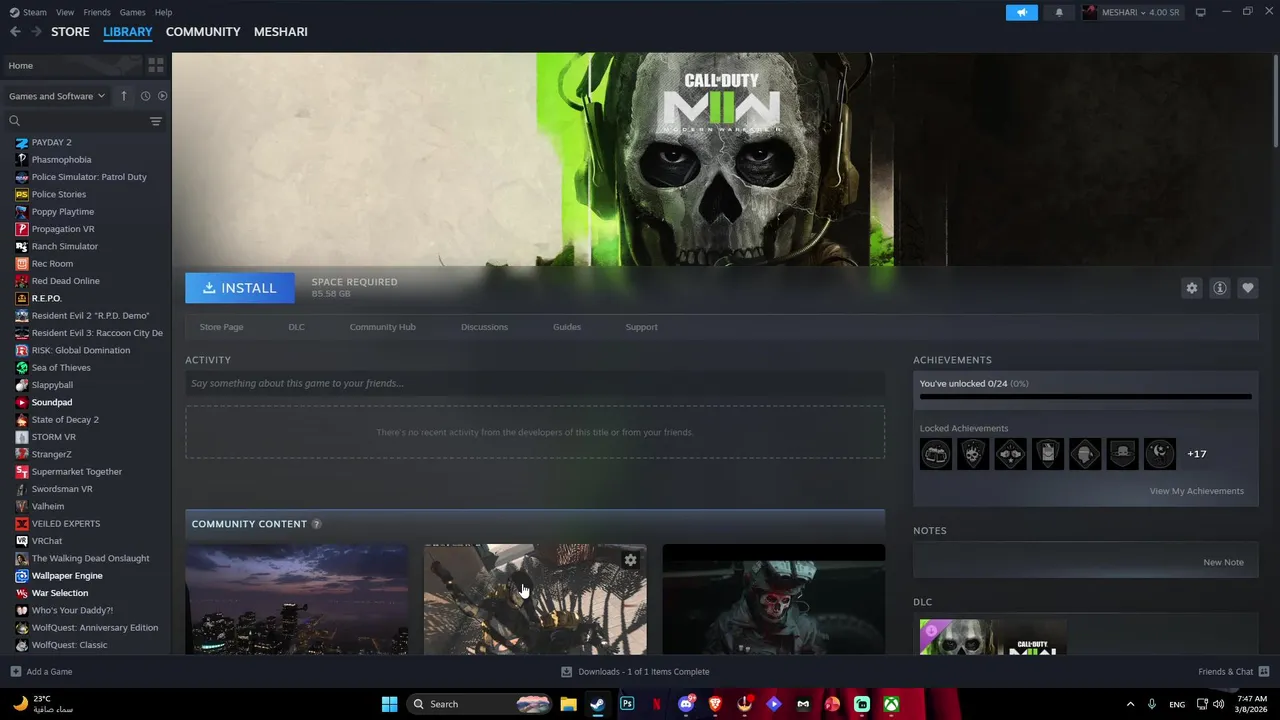The height and width of the screenshot is (720, 1280).
Task: Select Red Dead Online in library
Action: point(65,281)
